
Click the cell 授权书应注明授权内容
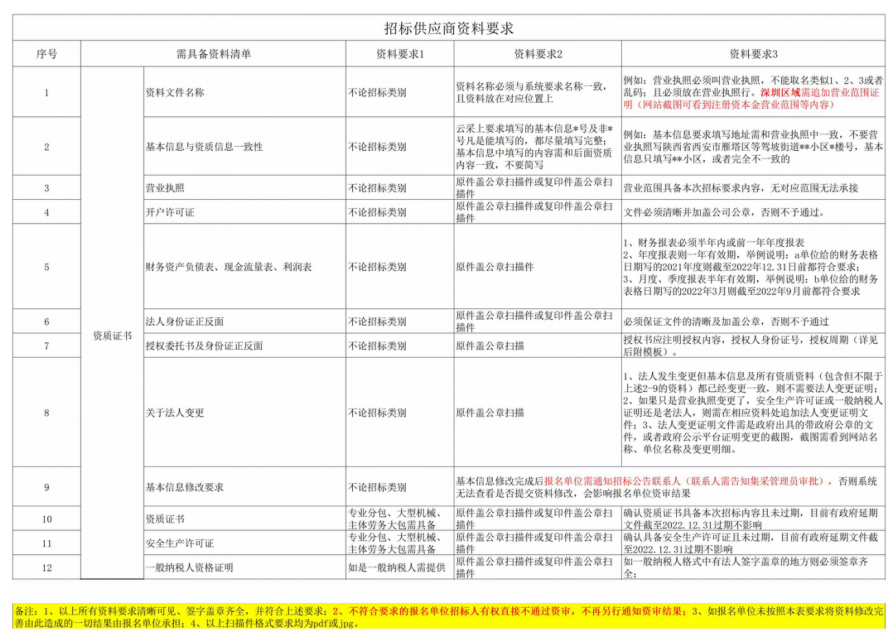tap(753, 345)
